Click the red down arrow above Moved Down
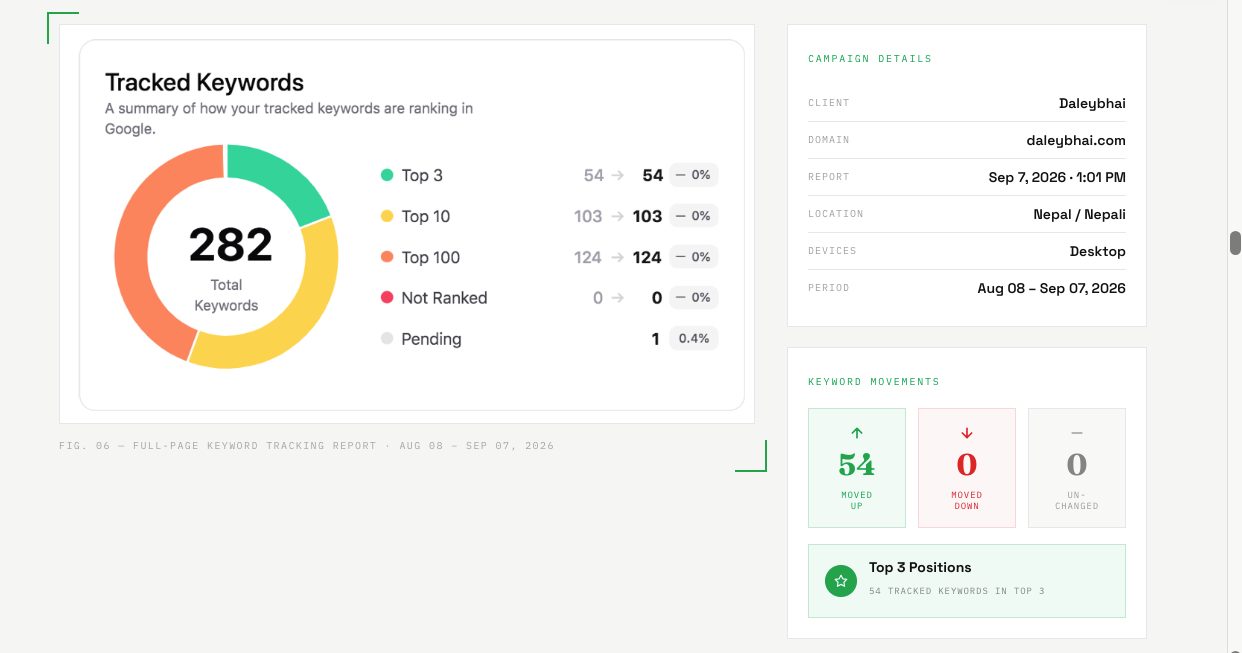Screen dimensions: 1242x653 967,433
